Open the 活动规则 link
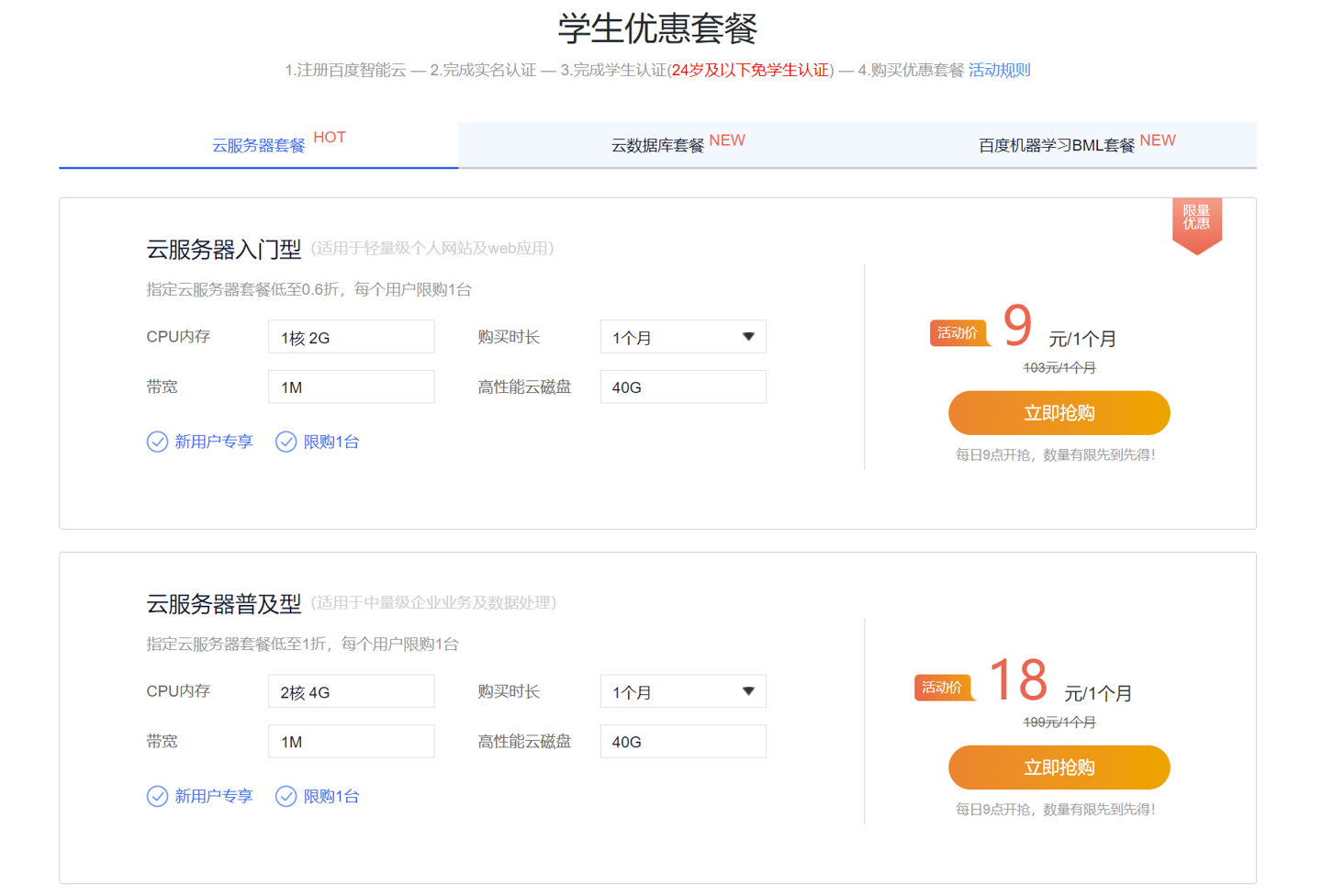The height and width of the screenshot is (896, 1322). pos(1000,70)
